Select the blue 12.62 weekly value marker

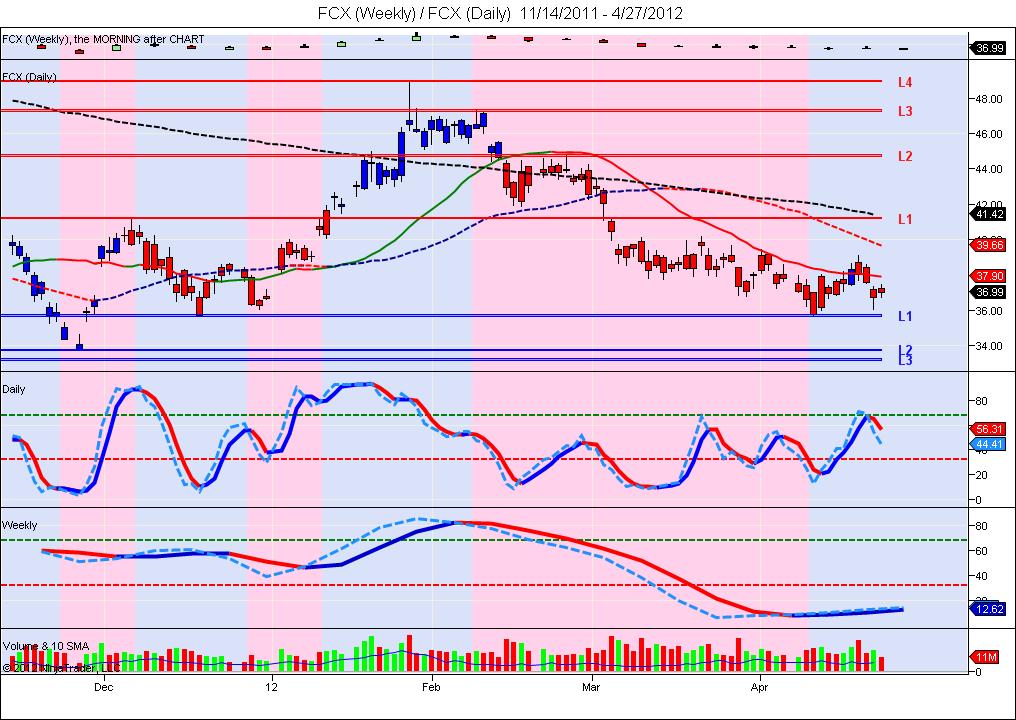988,609
